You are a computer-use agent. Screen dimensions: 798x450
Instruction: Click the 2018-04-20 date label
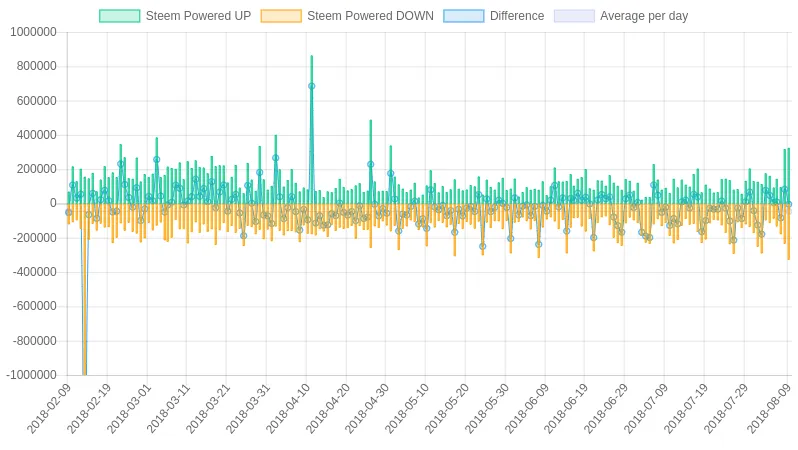point(328,408)
